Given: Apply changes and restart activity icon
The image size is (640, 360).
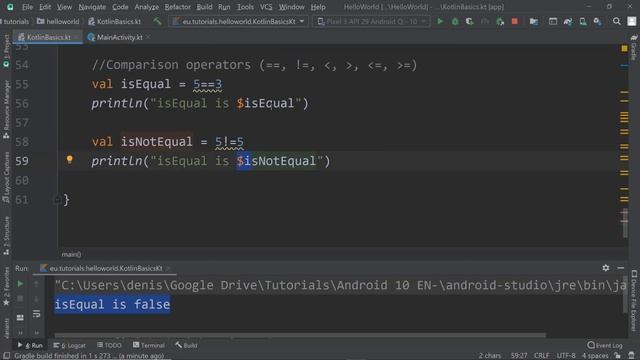Looking at the screenshot, I should pyautogui.click(x=500, y=21).
